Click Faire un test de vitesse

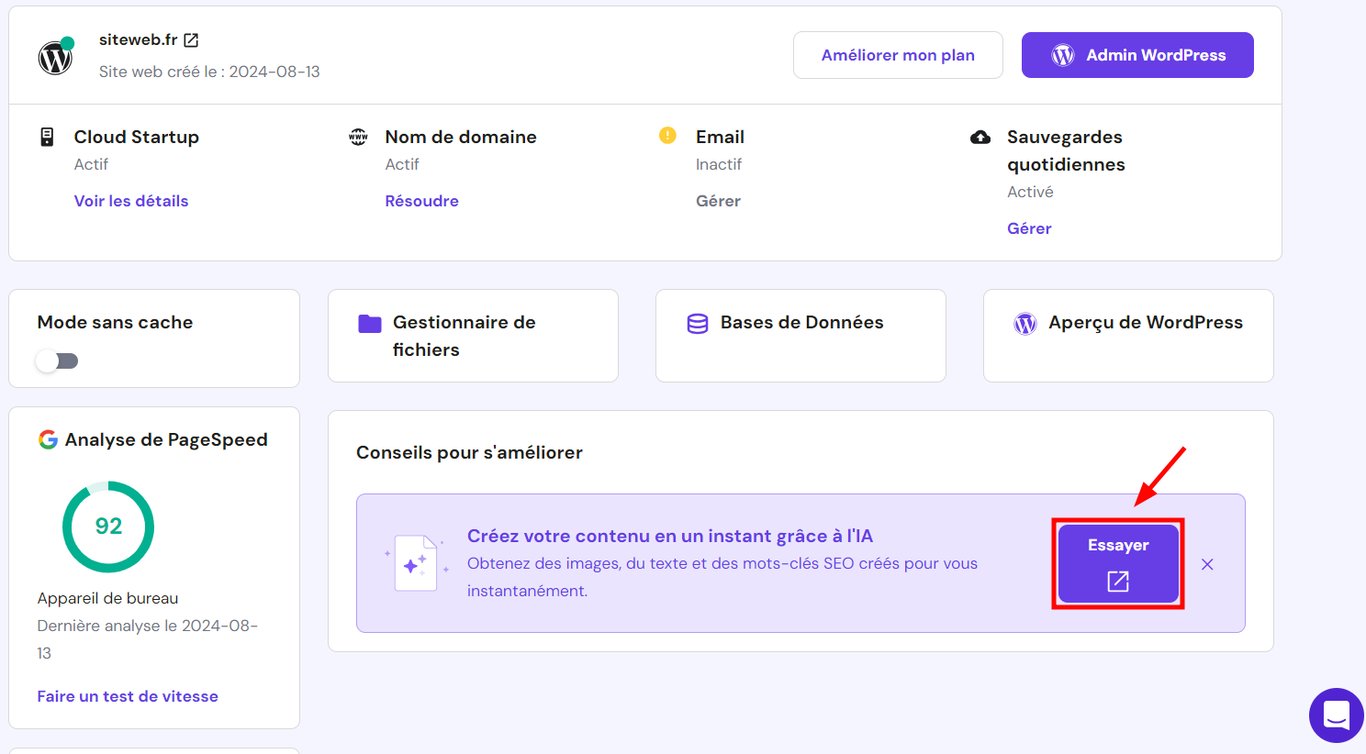(127, 695)
